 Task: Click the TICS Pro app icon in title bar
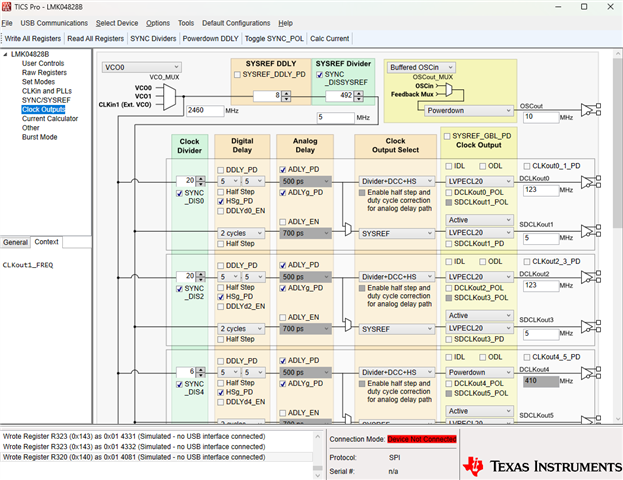[6, 7]
